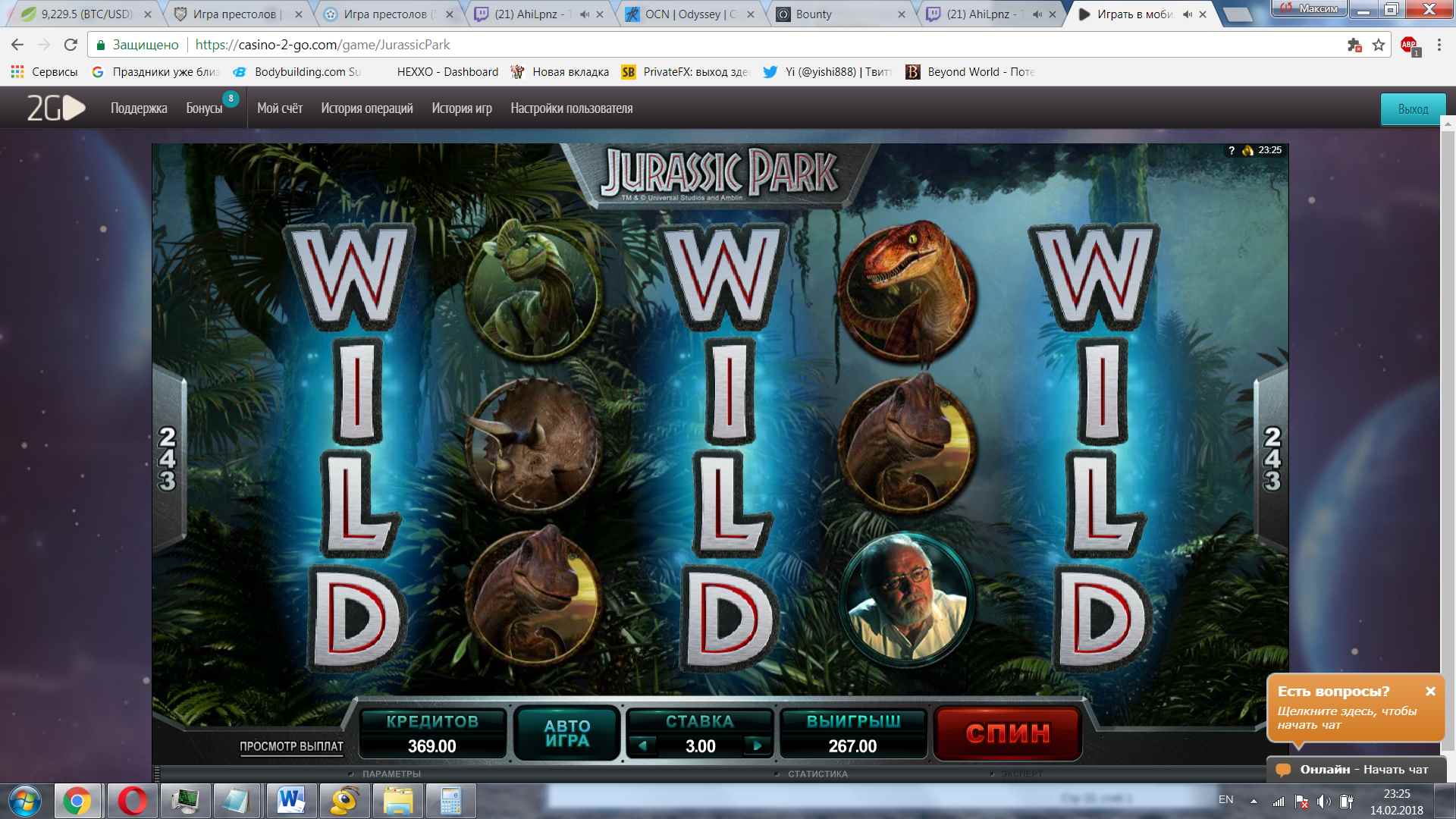Open Chrome from the taskbar
1456x819 pixels.
[77, 801]
